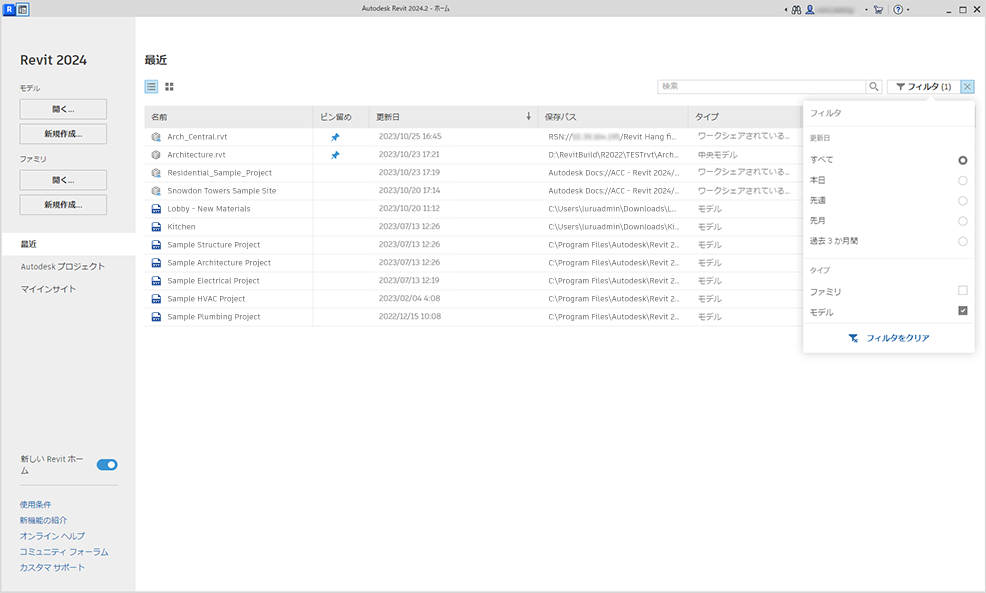Click the Lobby - New Materials file icon
The image size is (986, 593).
pyautogui.click(x=156, y=209)
